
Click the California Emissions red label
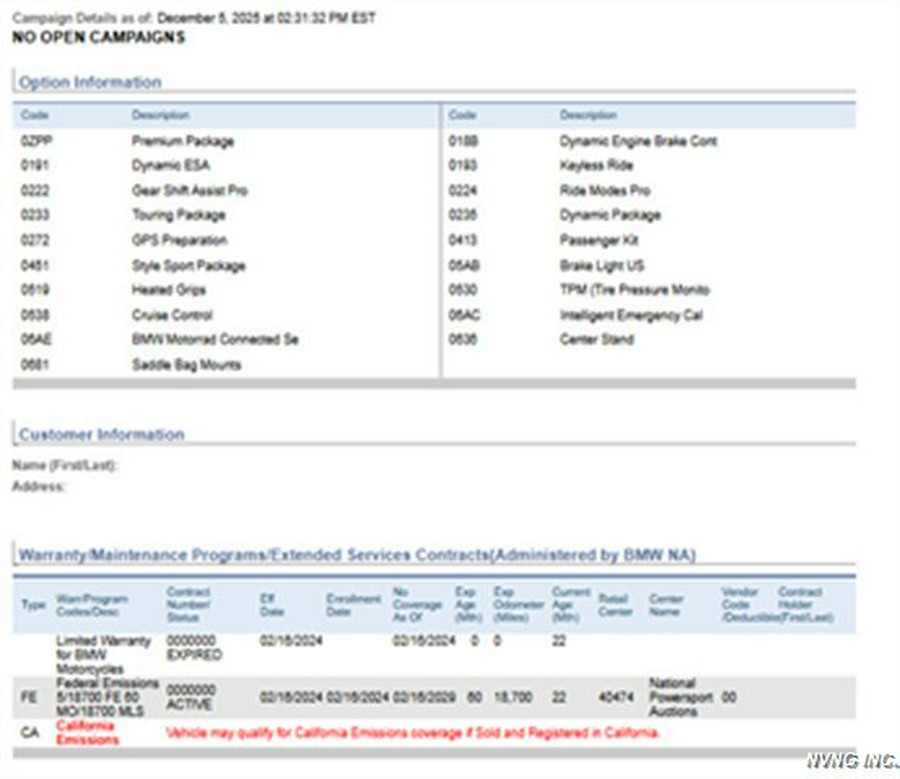pyautogui.click(x=87, y=733)
